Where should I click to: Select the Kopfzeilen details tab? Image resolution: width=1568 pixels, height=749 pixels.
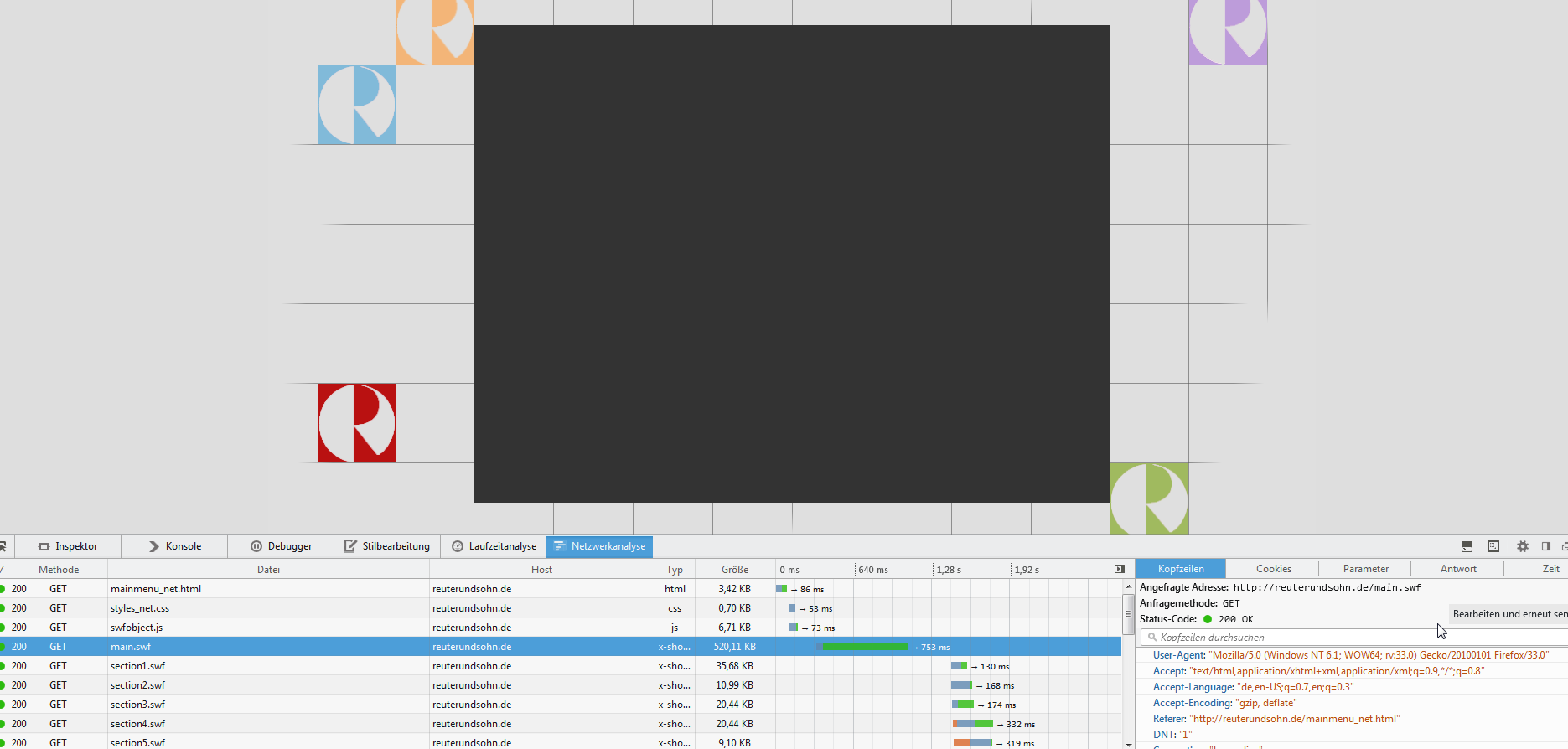tap(1181, 569)
